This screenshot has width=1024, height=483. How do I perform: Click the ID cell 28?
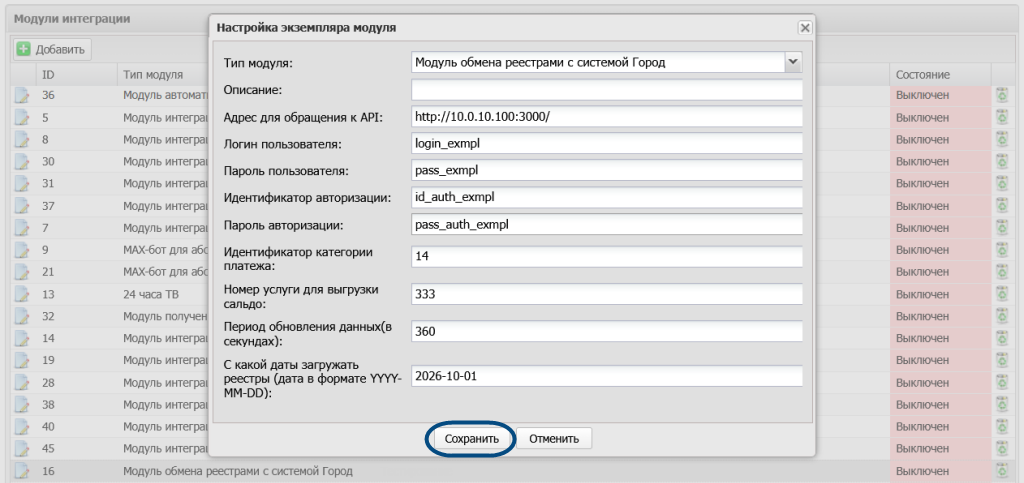coord(48,382)
